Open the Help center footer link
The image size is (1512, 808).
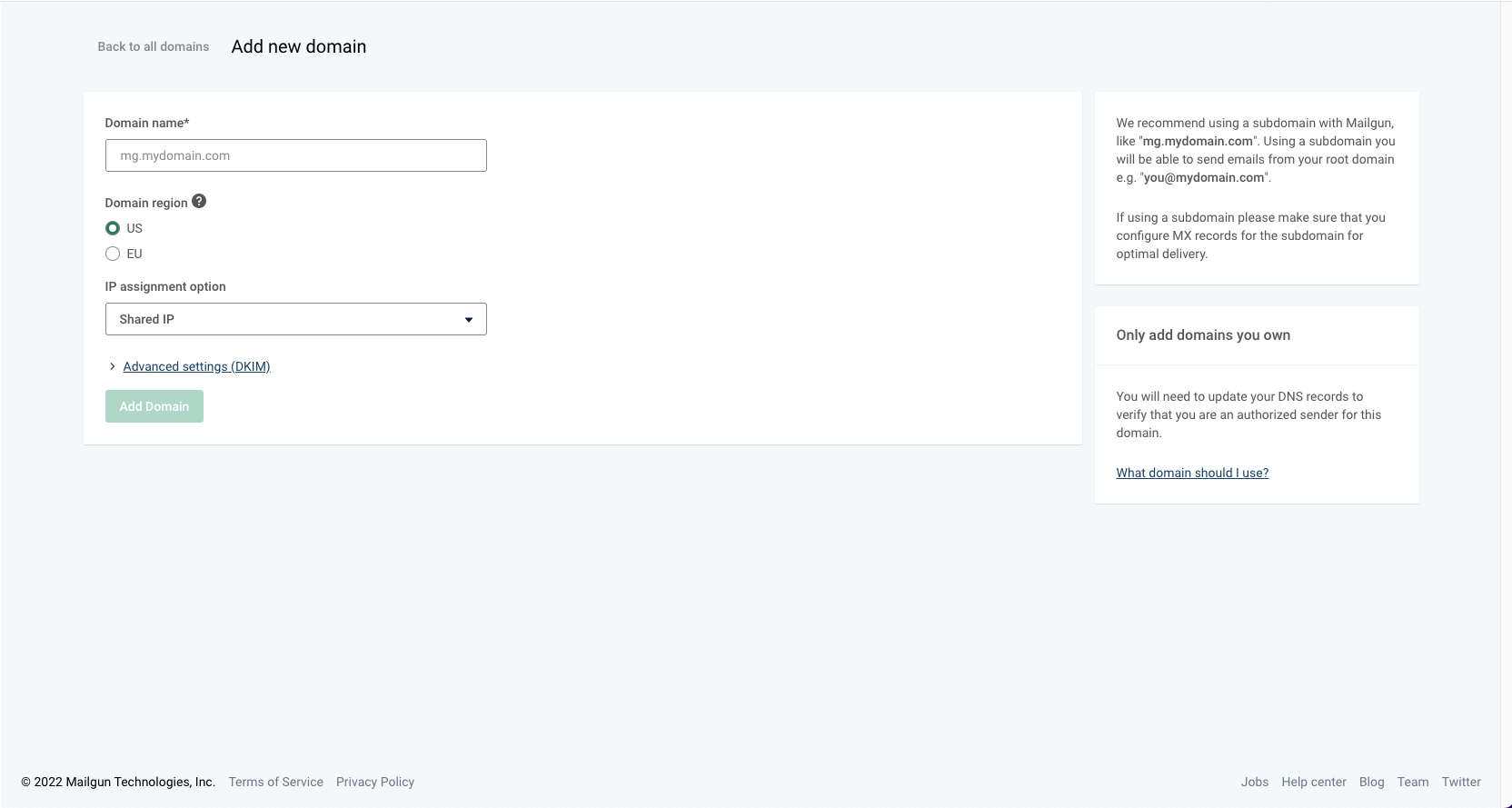tap(1313, 782)
